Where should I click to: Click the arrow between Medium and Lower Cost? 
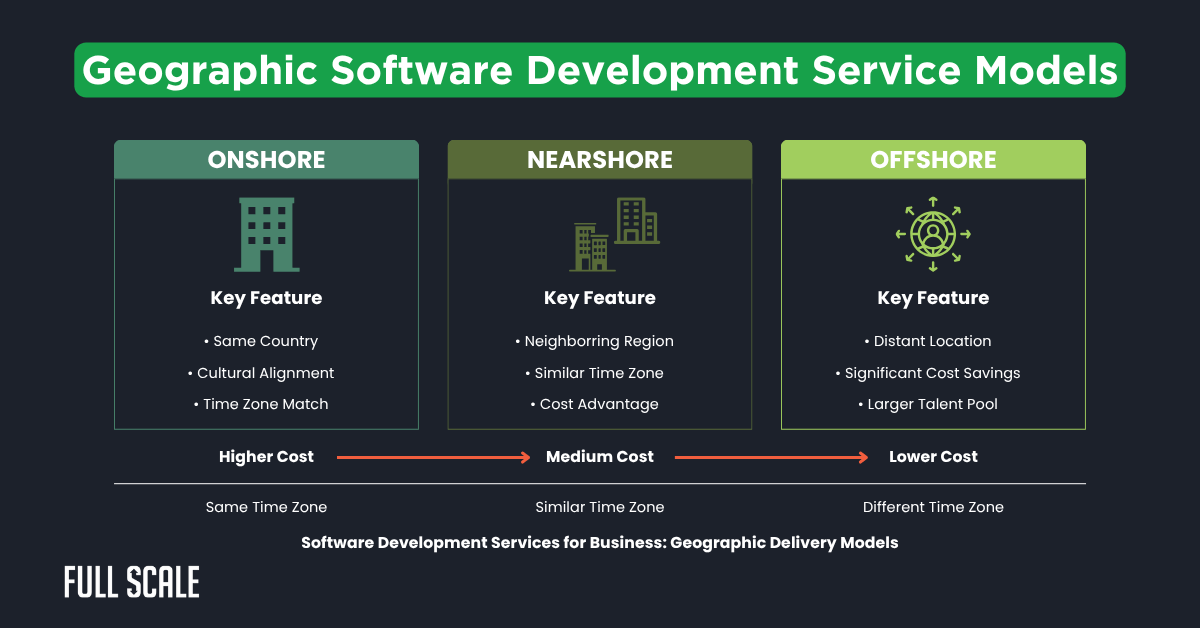[772, 457]
